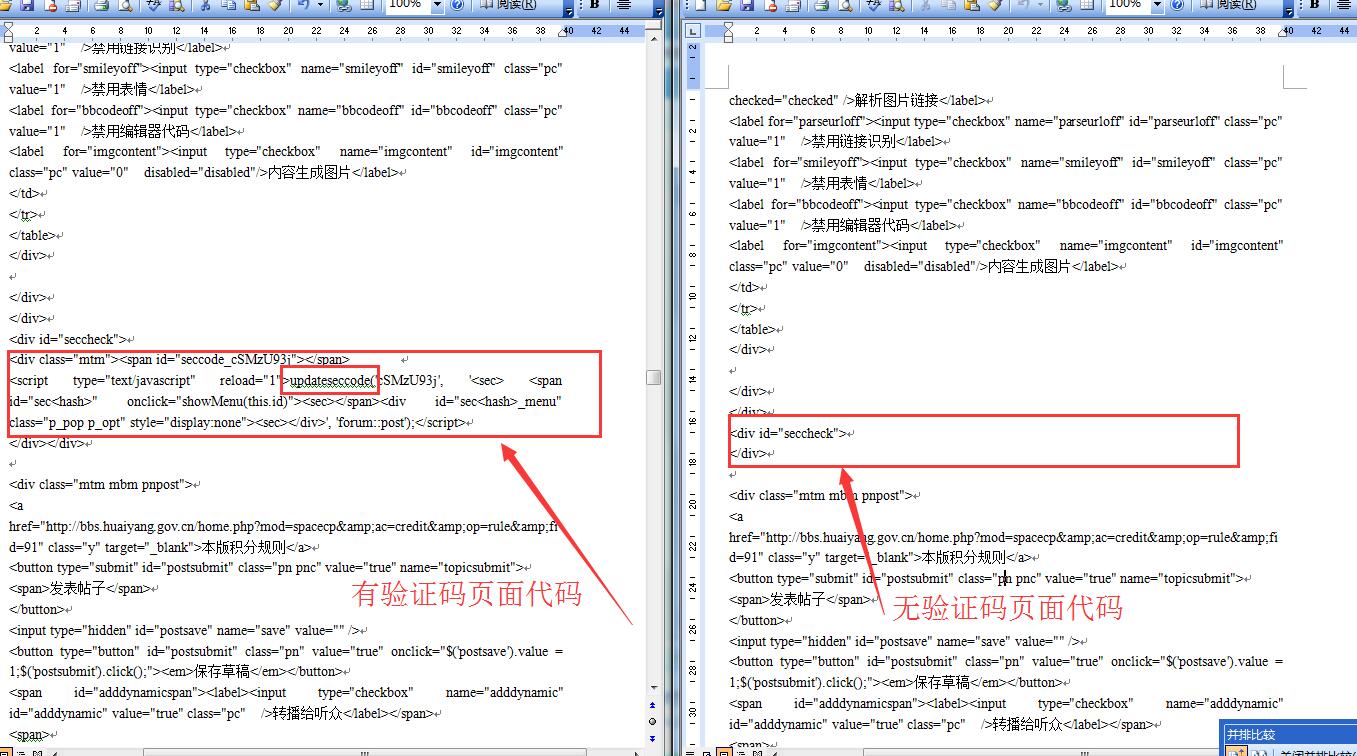The height and width of the screenshot is (756, 1357).
Task: Toggle Bold formatting in the right window
Action: [x=1314, y=5]
